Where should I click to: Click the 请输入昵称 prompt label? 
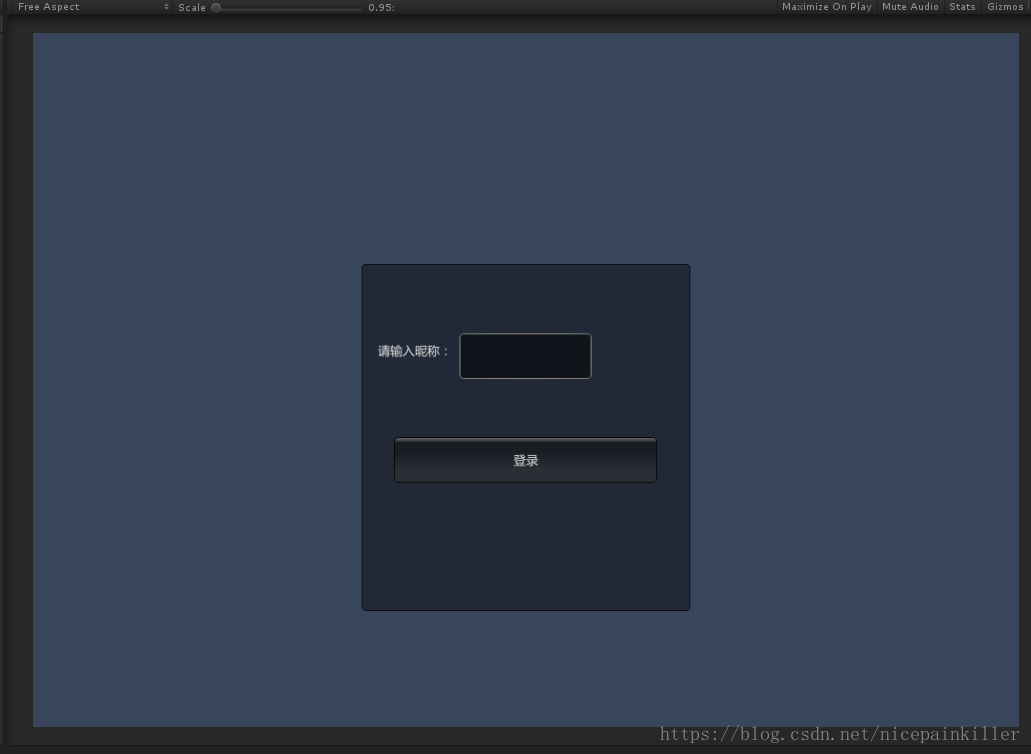[411, 351]
